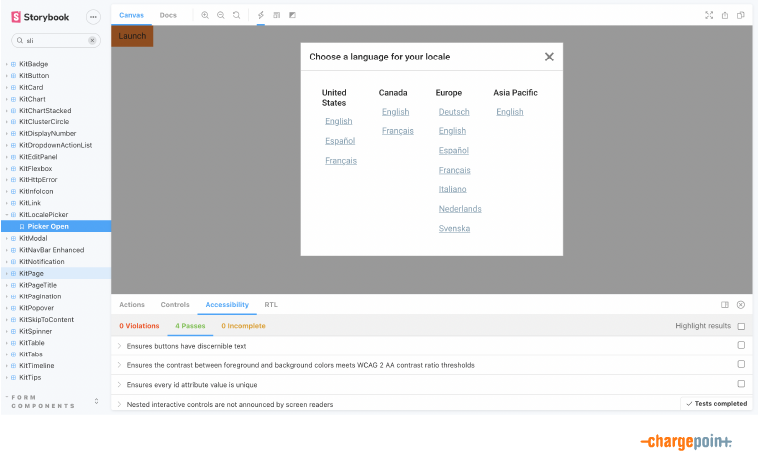Check the buttons discernible text rule box
The width and height of the screenshot is (759, 472).
tap(741, 345)
